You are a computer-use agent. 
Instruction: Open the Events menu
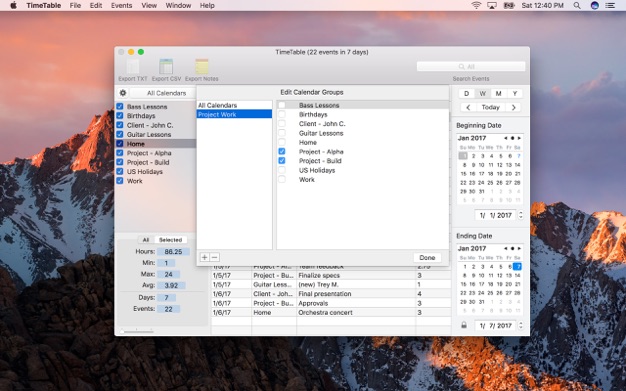tap(121, 6)
